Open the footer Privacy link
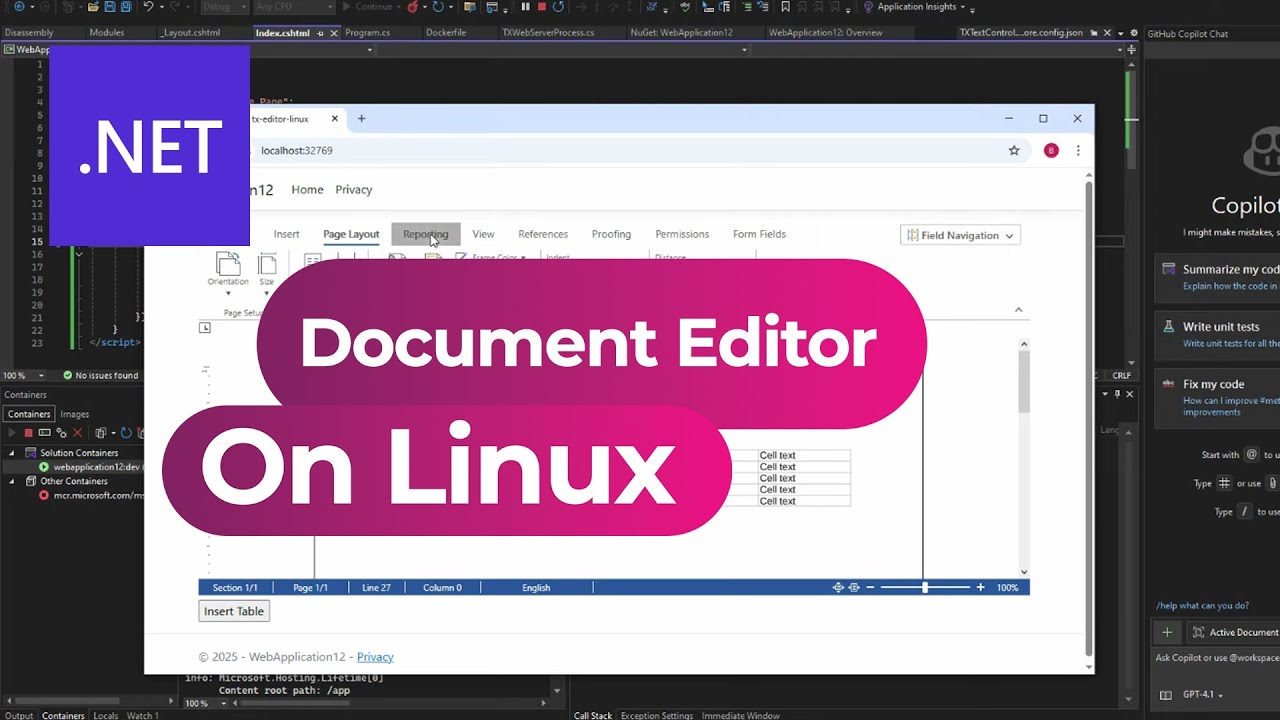Image resolution: width=1280 pixels, height=720 pixels. [375, 657]
